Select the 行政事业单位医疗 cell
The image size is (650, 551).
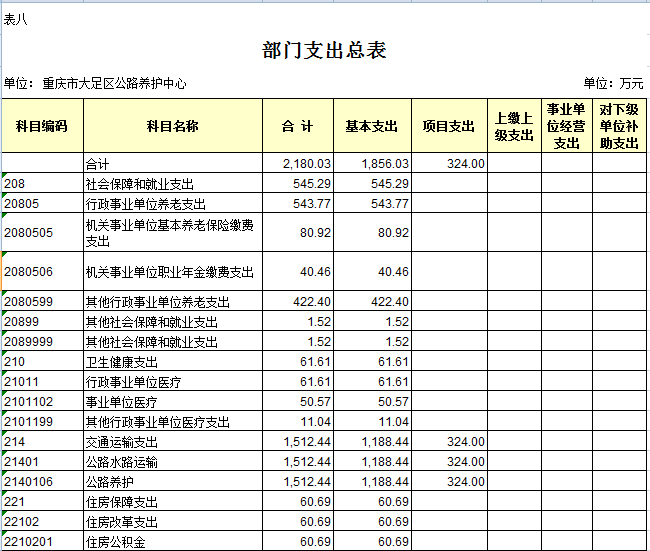tap(173, 381)
